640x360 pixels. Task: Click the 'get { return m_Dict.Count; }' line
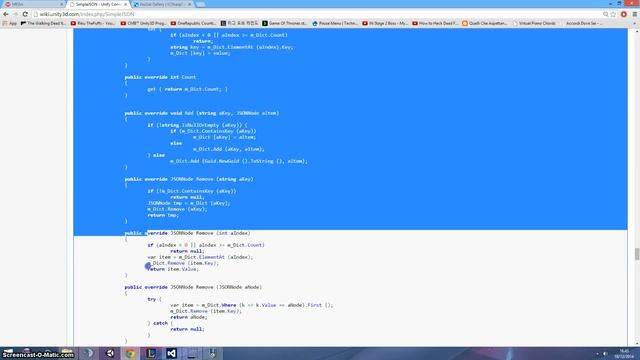click(187, 89)
